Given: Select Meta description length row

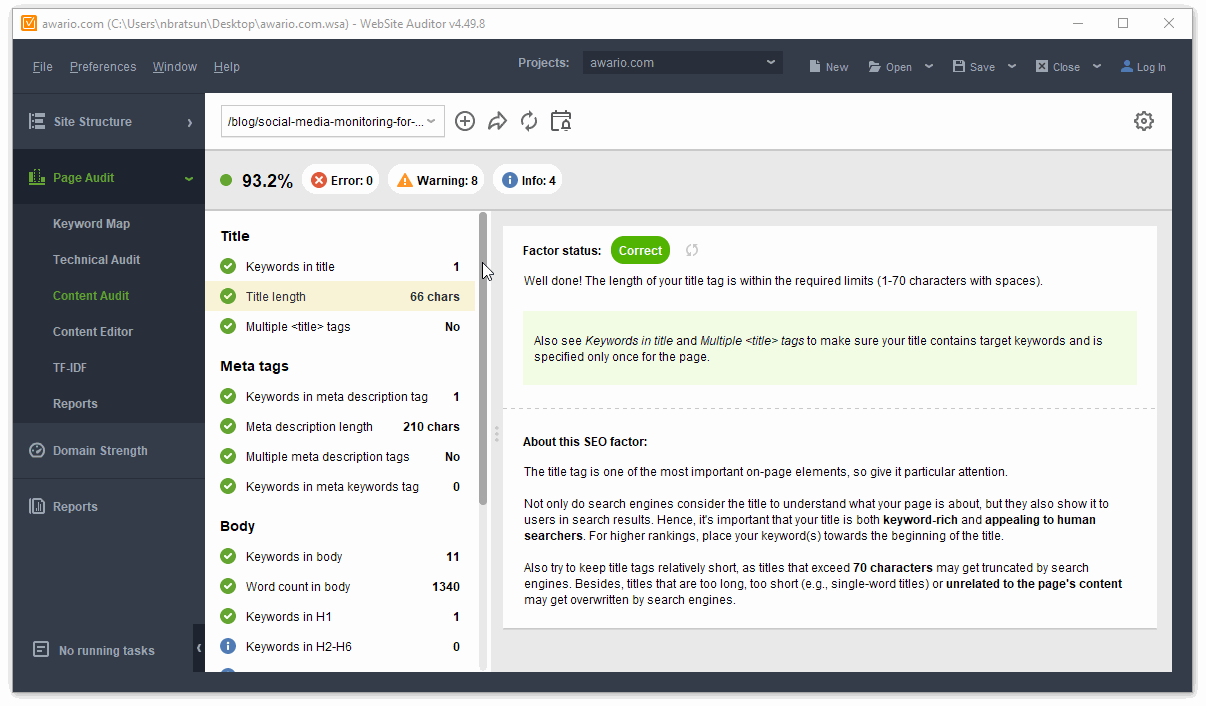Looking at the screenshot, I should point(340,426).
